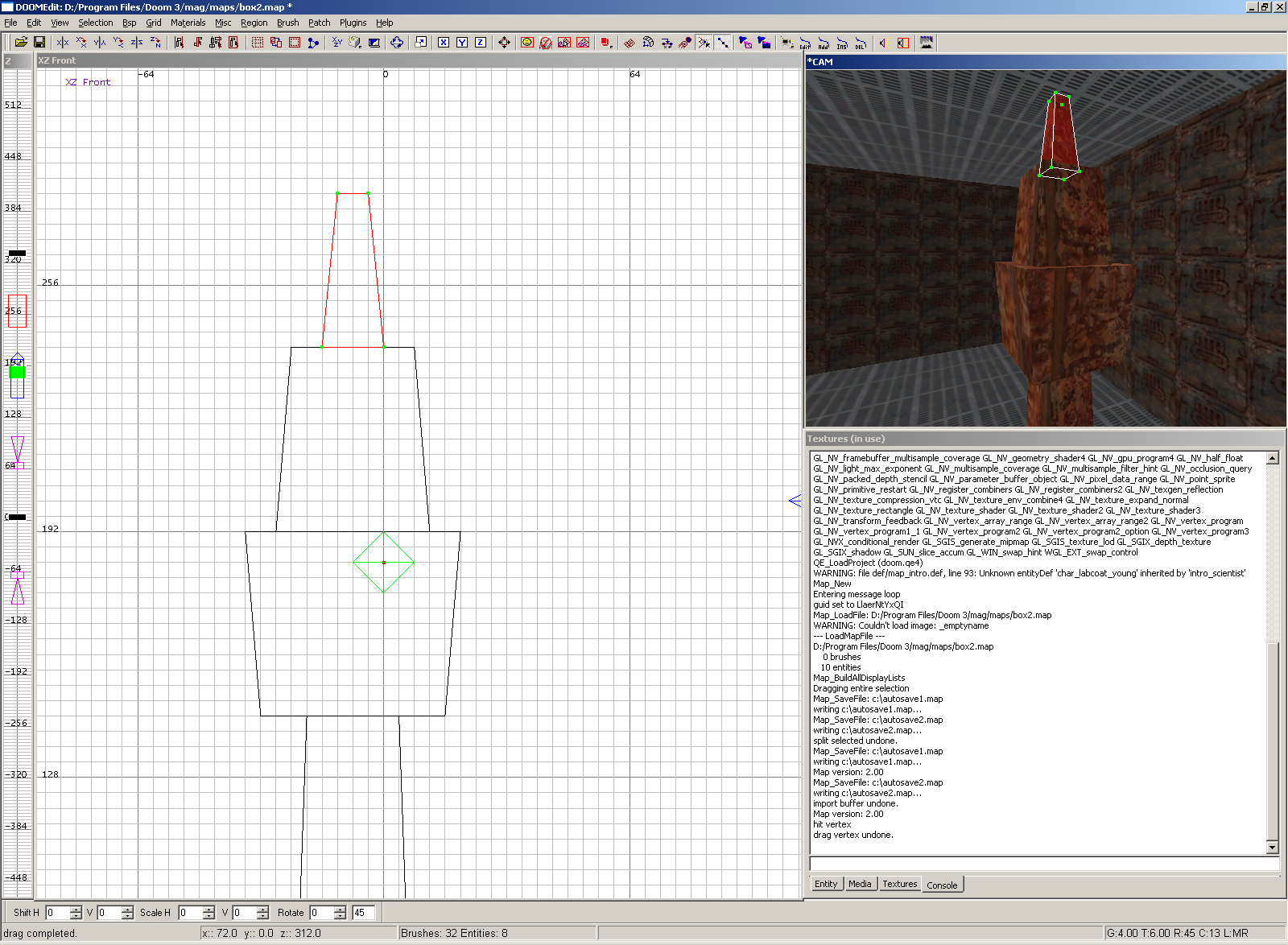The image size is (1288, 945).
Task: Decrease the Shift V value with down arrow
Action: click(x=127, y=916)
